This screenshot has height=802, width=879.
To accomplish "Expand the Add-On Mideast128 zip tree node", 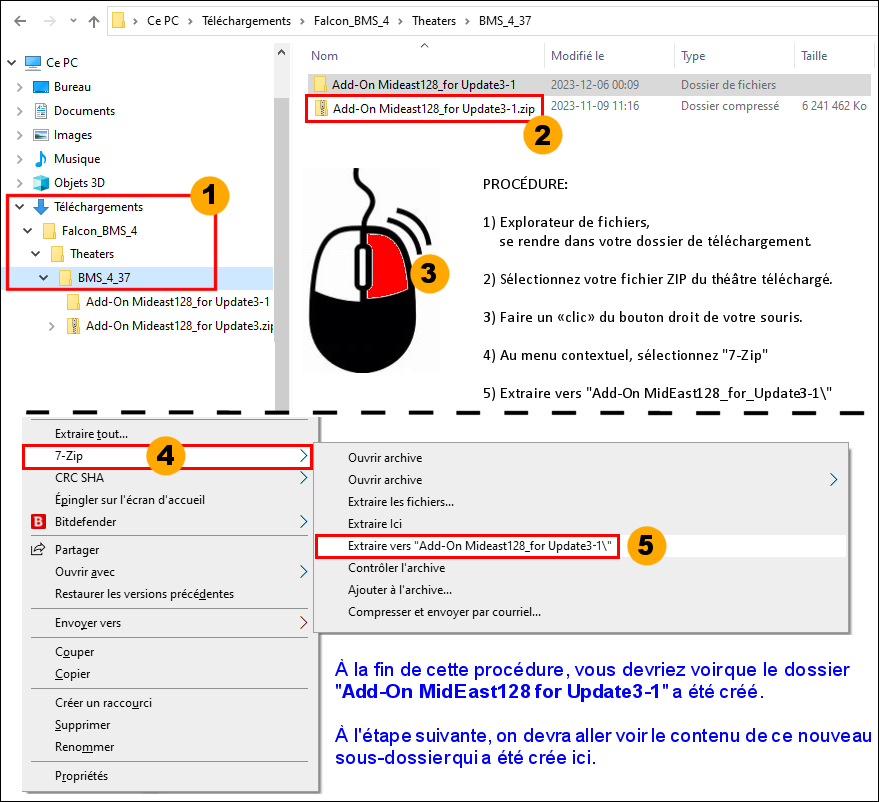I will point(52,326).
